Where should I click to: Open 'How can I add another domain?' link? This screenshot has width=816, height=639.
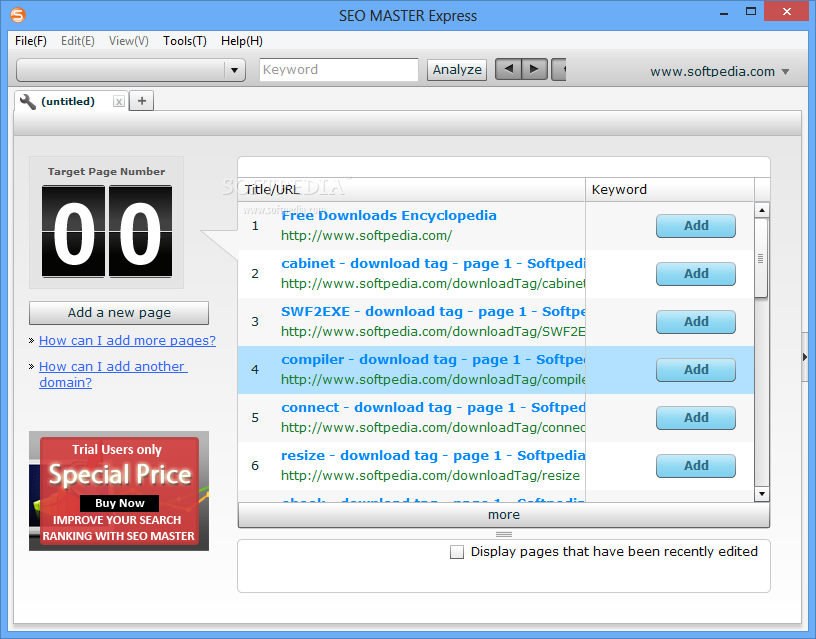click(113, 374)
